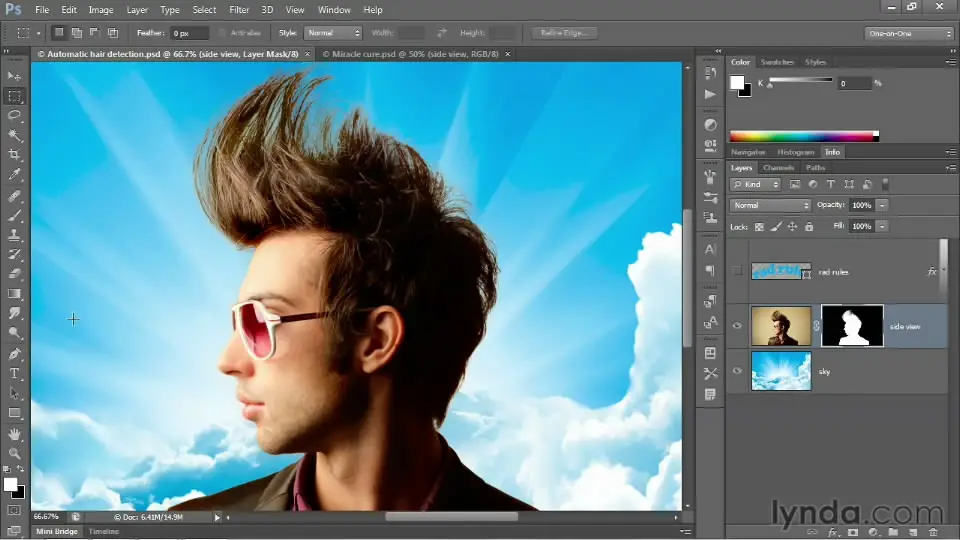This screenshot has width=960, height=540.
Task: Open the Filter menu
Action: (x=239, y=10)
